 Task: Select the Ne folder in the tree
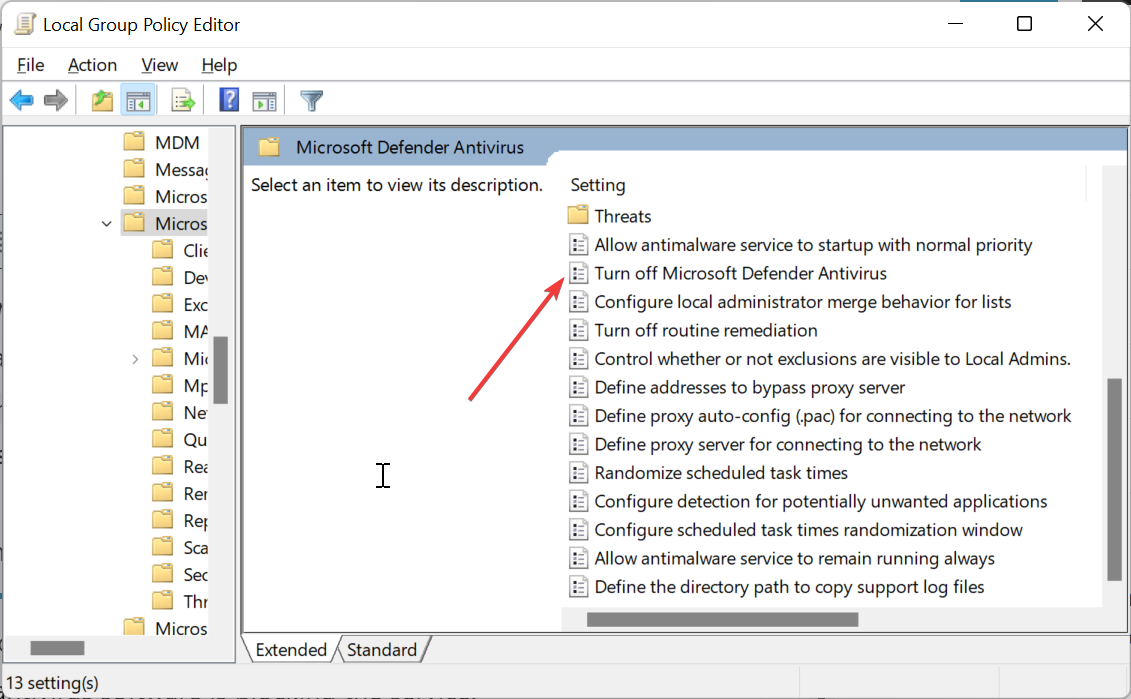click(195, 412)
